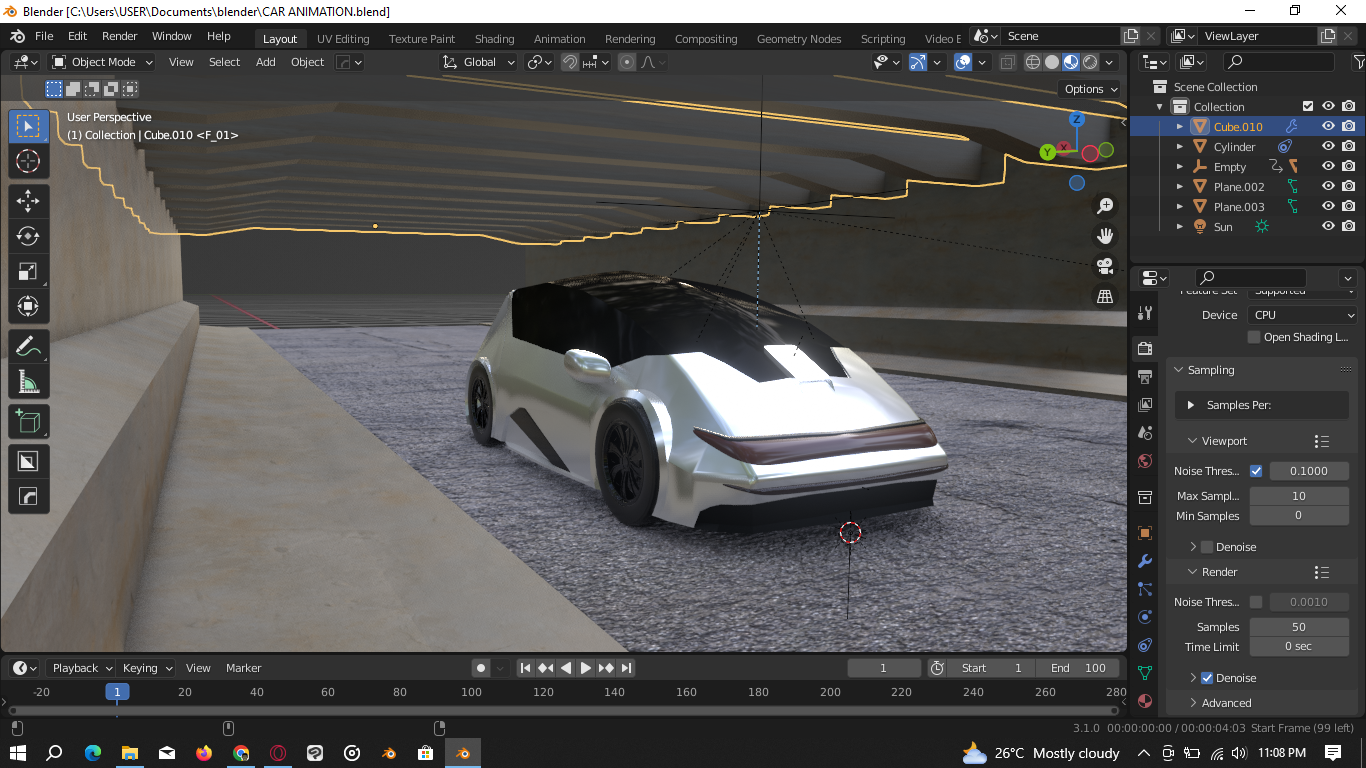Hide Cube.010 with its eye icon
The image size is (1366, 768).
click(x=1328, y=126)
